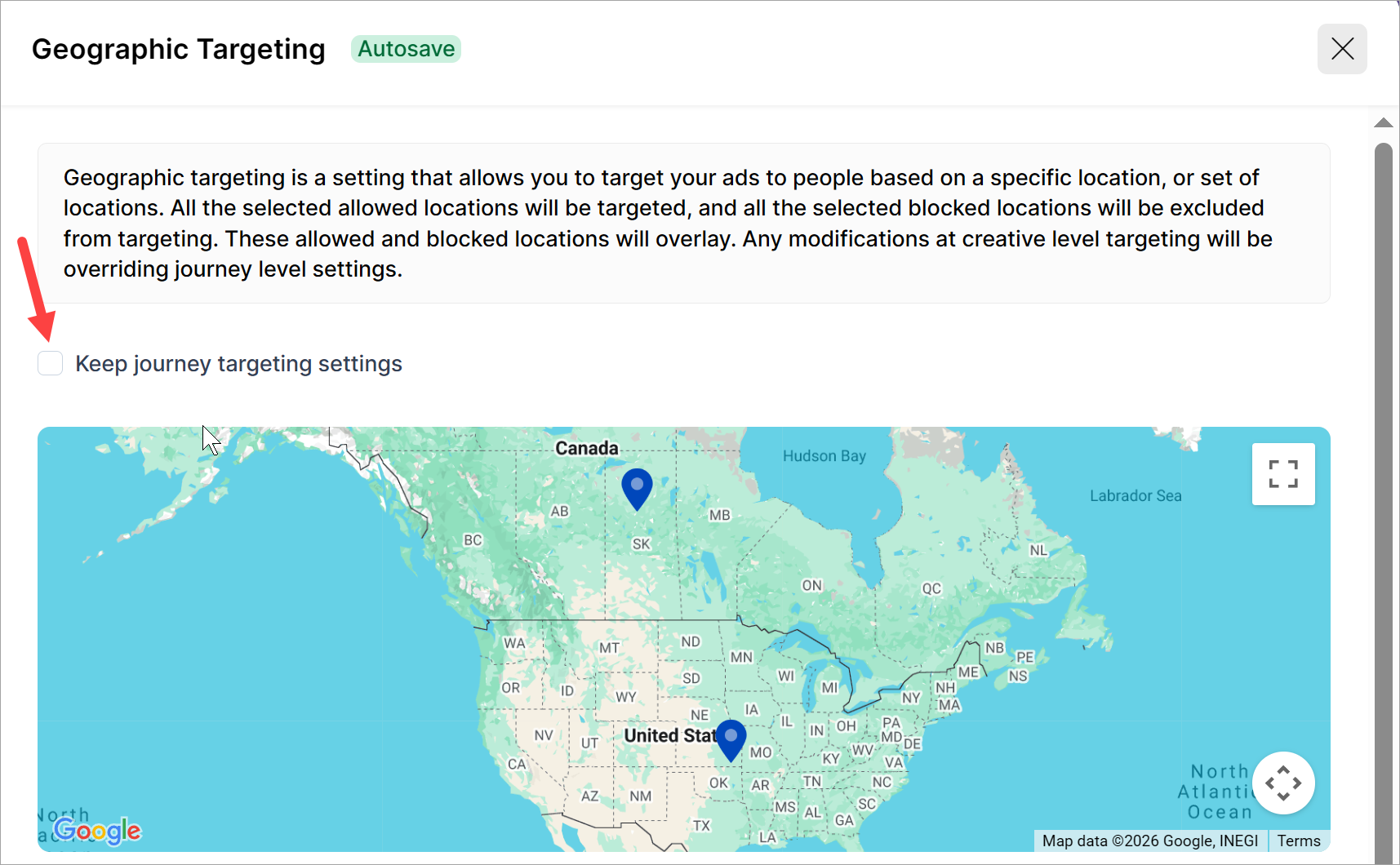
Task: Click the green Autosave badge
Action: pyautogui.click(x=406, y=49)
